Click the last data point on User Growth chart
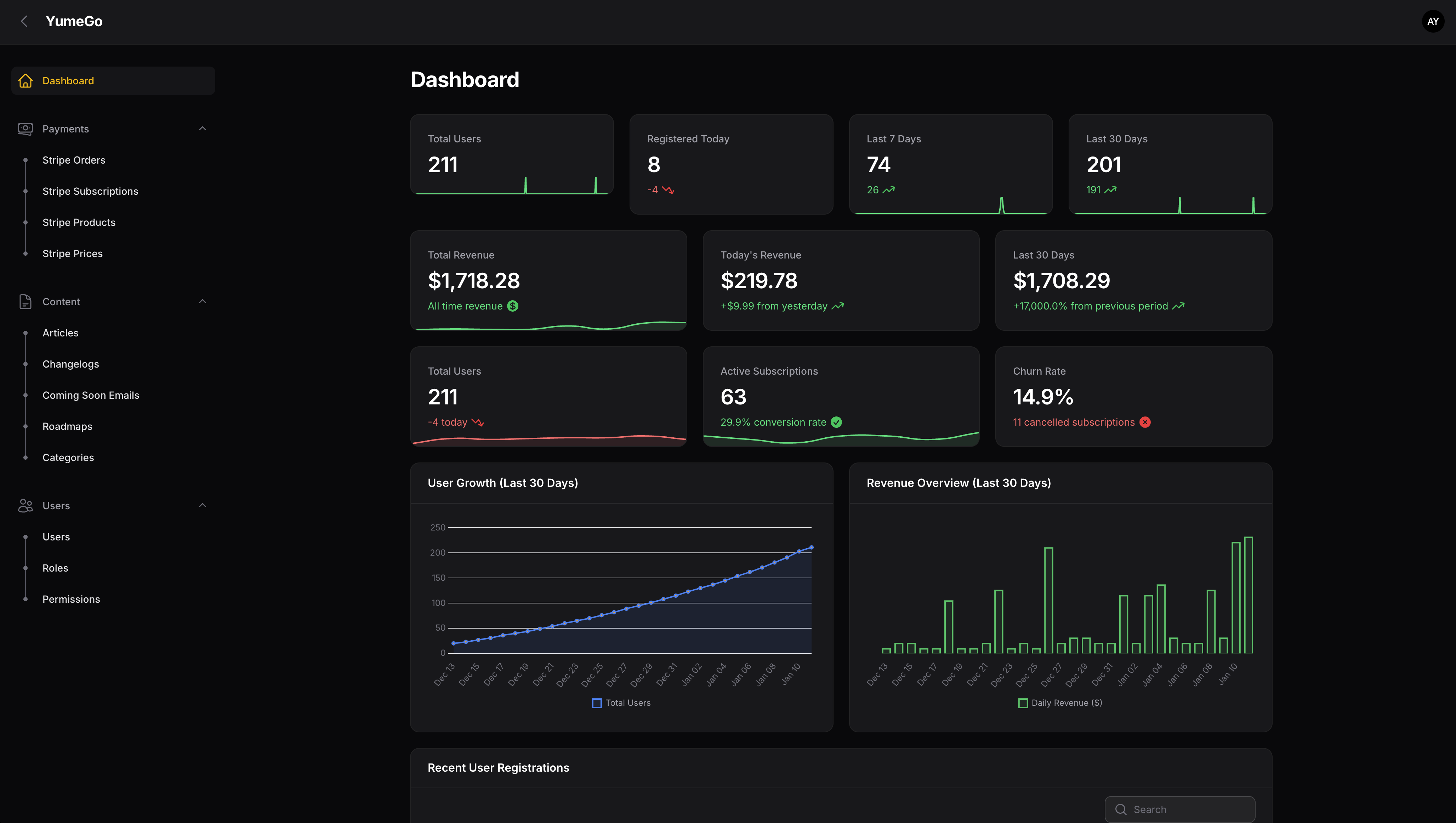1456x823 pixels. [812, 547]
